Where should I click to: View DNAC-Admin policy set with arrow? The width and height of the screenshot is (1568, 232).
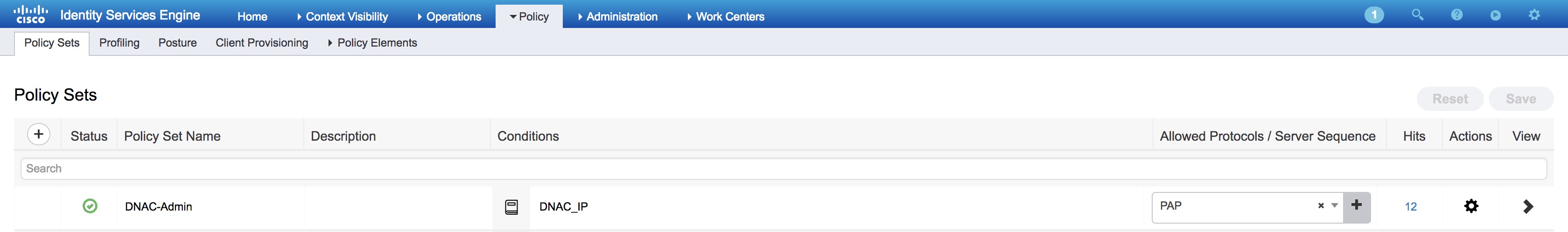pyautogui.click(x=1528, y=206)
